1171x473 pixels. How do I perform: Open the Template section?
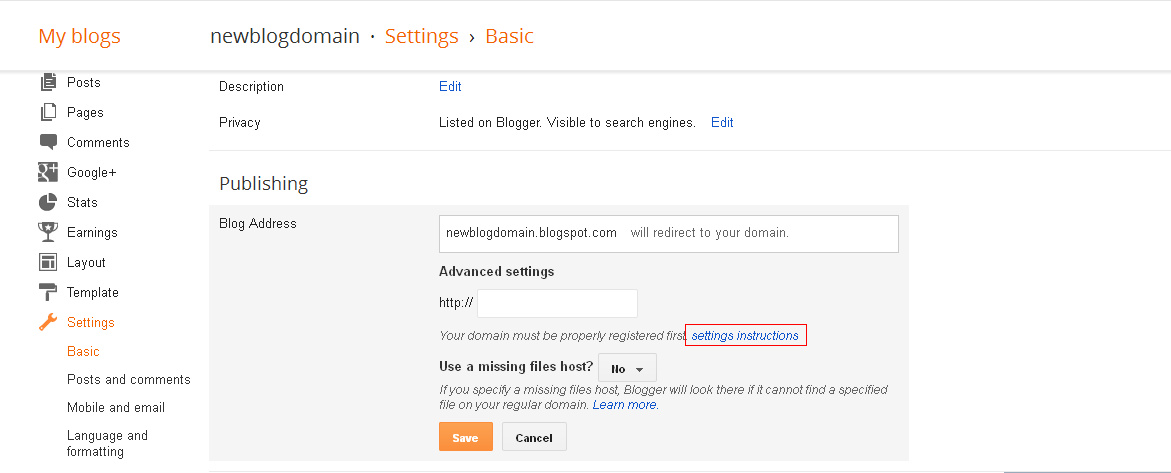pyautogui.click(x=93, y=292)
